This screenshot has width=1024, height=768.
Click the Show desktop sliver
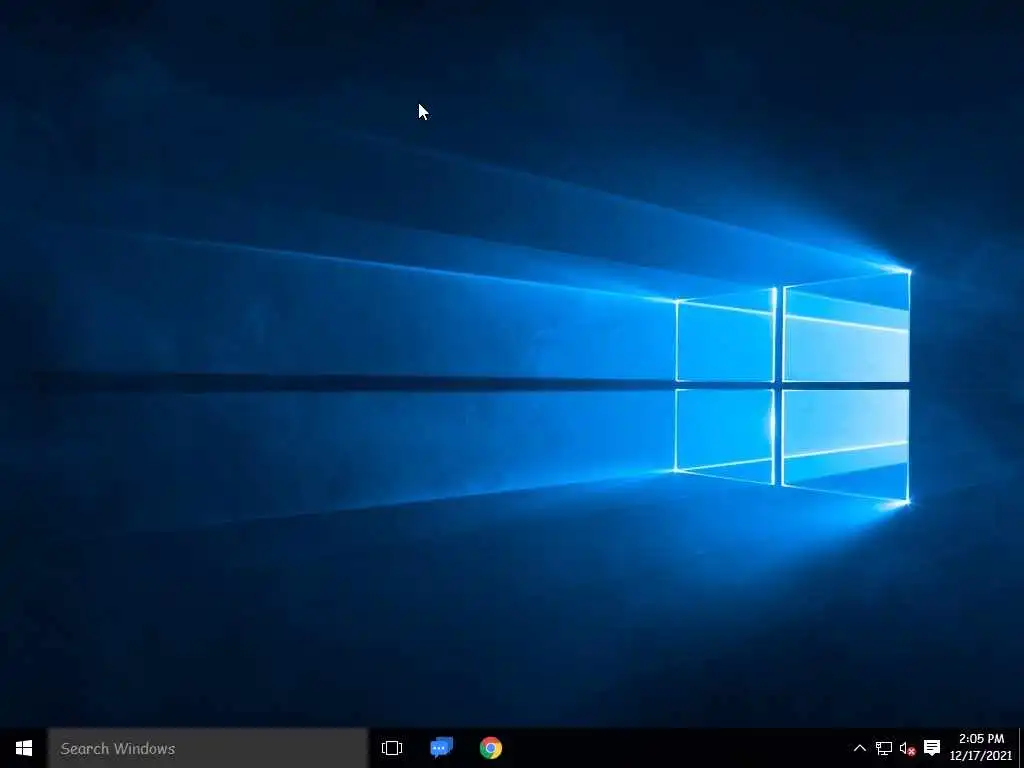[x=1021, y=748]
